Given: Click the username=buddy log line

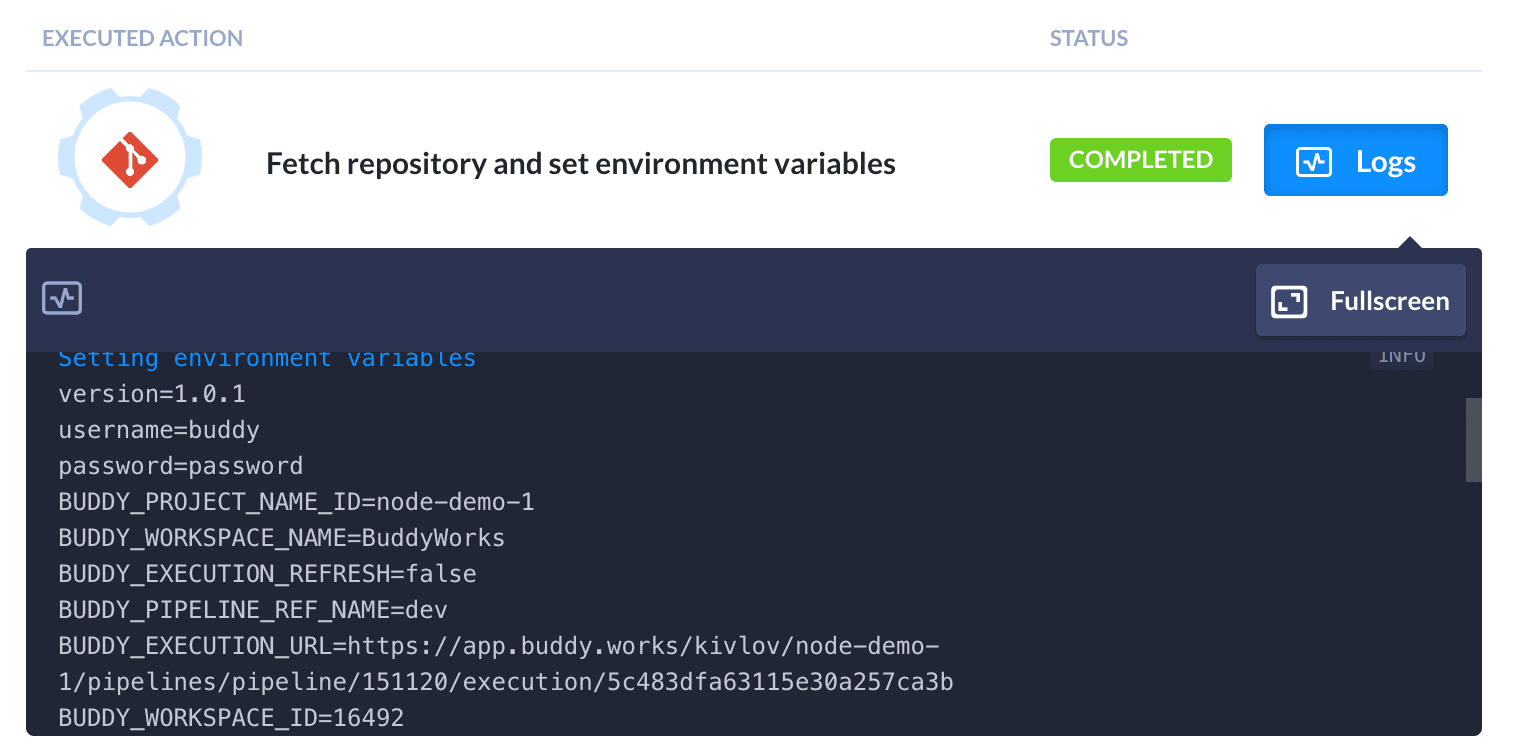Looking at the screenshot, I should click(159, 430).
